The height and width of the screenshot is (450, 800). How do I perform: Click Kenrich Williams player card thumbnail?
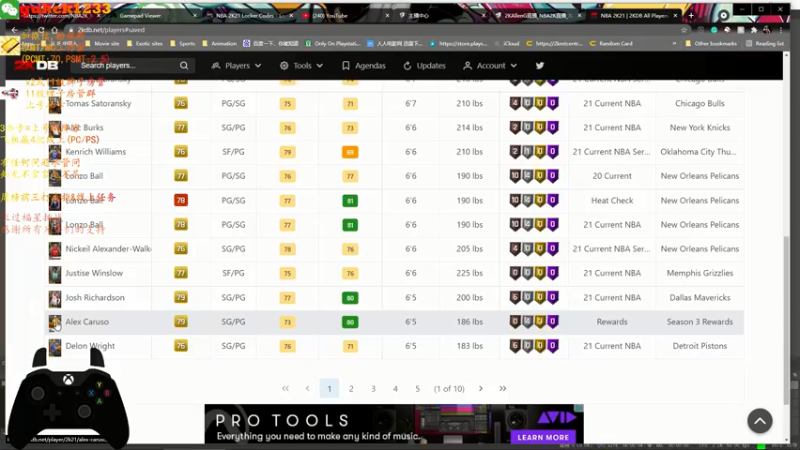pos(55,153)
